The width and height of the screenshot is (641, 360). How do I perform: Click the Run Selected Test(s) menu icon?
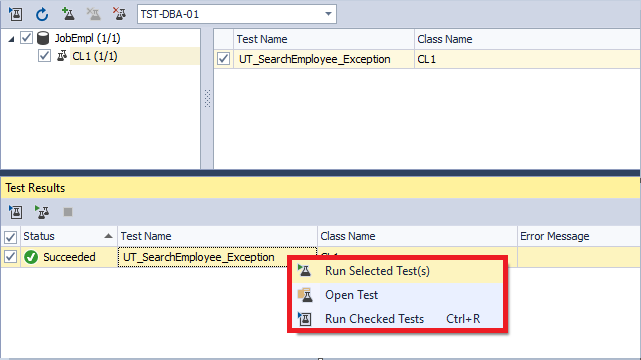click(x=305, y=271)
